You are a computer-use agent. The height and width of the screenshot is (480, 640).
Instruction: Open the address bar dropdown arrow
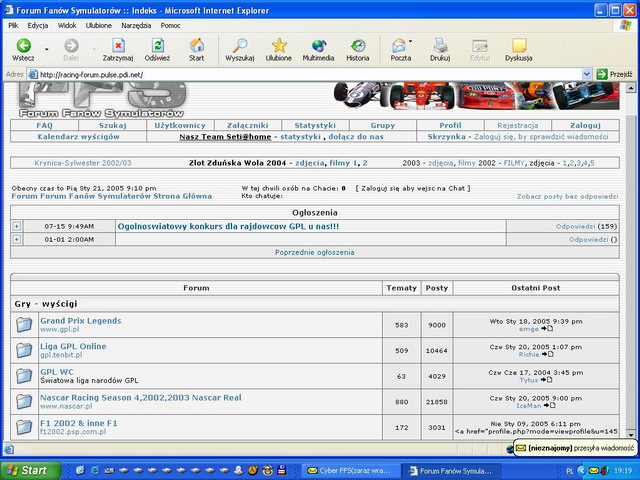coord(587,74)
